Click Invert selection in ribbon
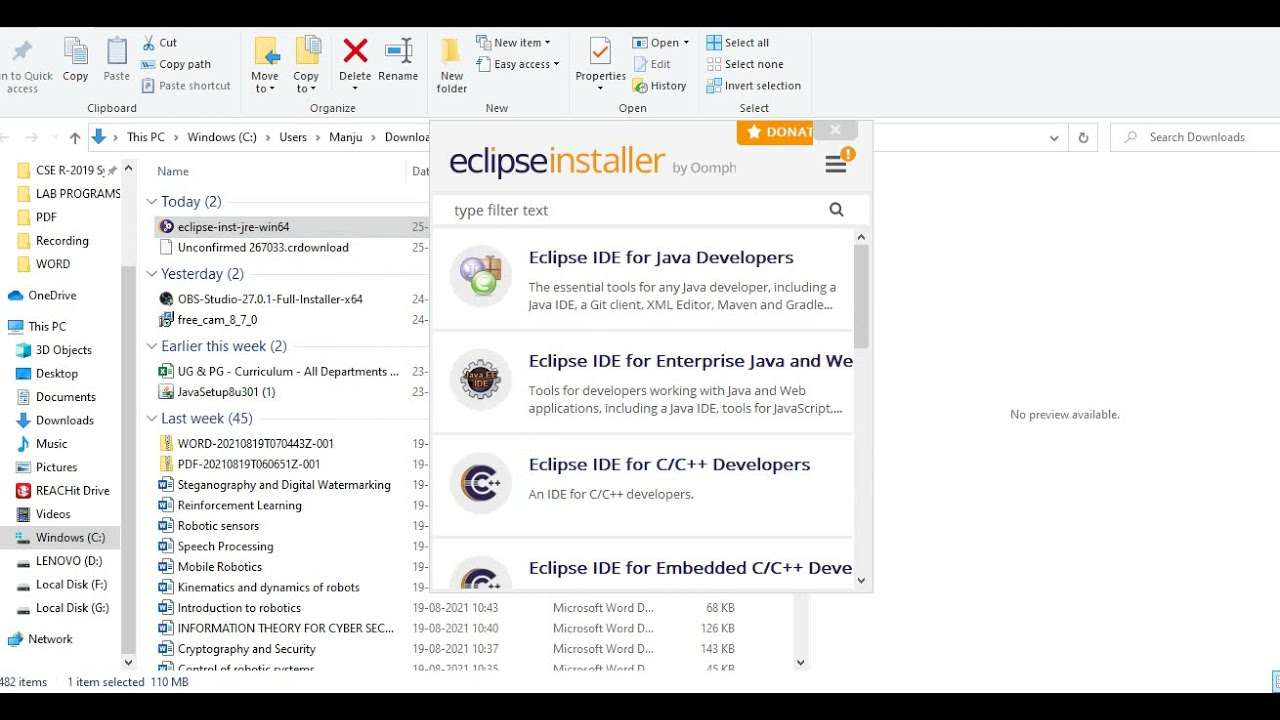This screenshot has width=1280, height=720. click(754, 86)
